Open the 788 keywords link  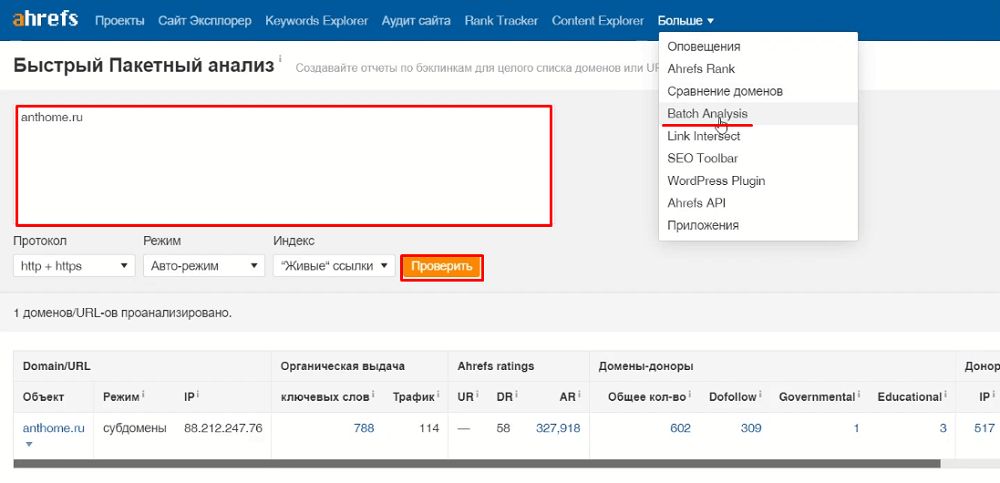tap(364, 428)
